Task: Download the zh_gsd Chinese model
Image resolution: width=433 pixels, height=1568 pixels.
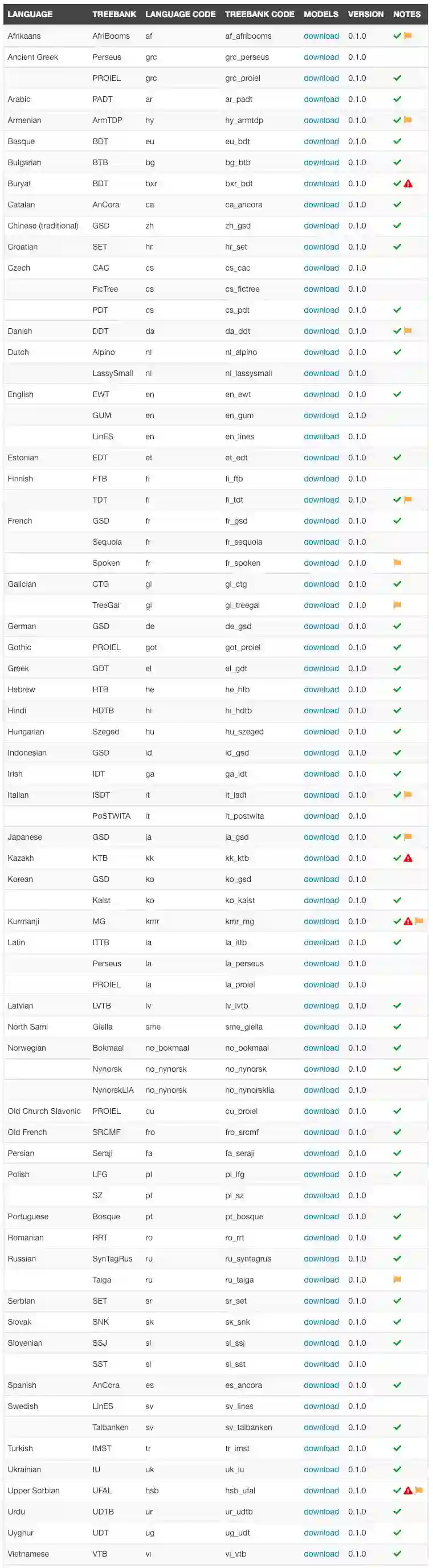Action: click(x=321, y=226)
